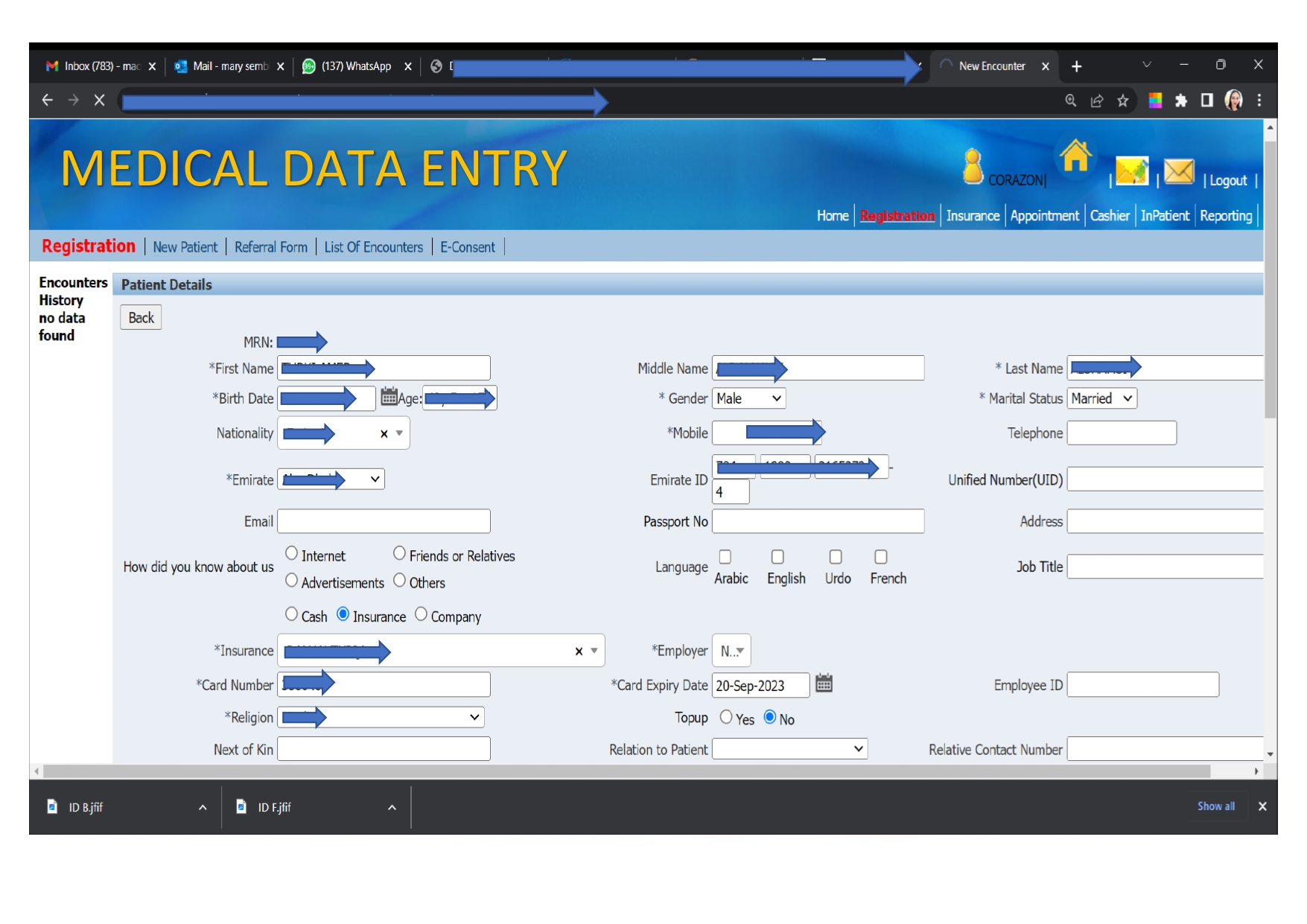Viewport: 1307px width, 924px height.
Task: Open the Appointment main menu
Action: [x=1044, y=216]
